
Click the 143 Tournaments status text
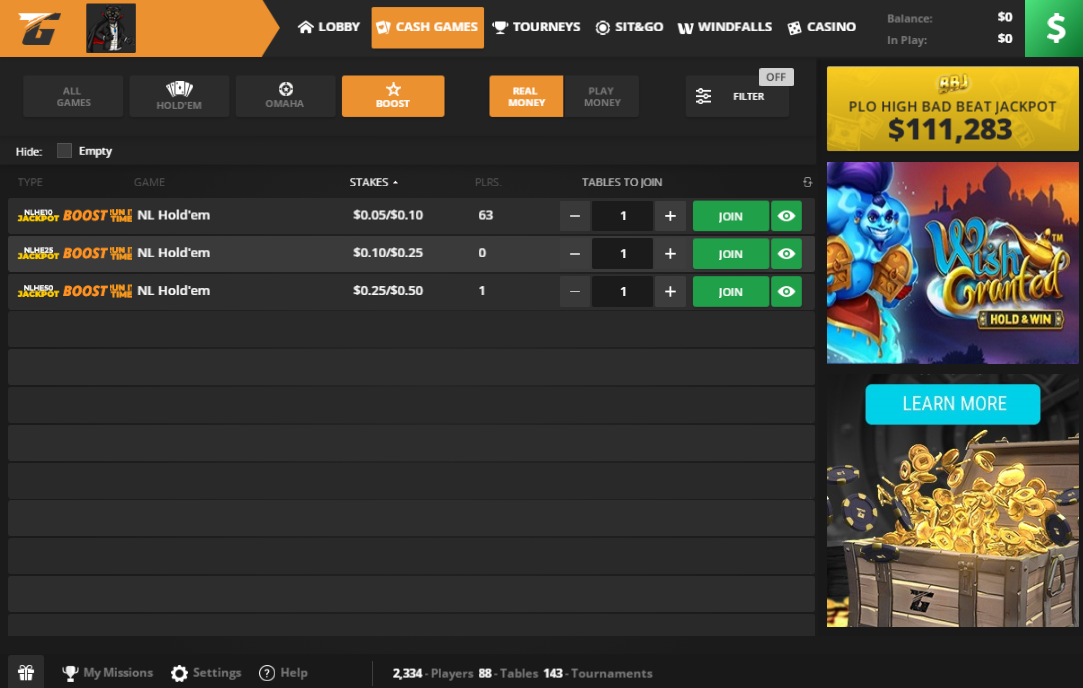click(597, 673)
